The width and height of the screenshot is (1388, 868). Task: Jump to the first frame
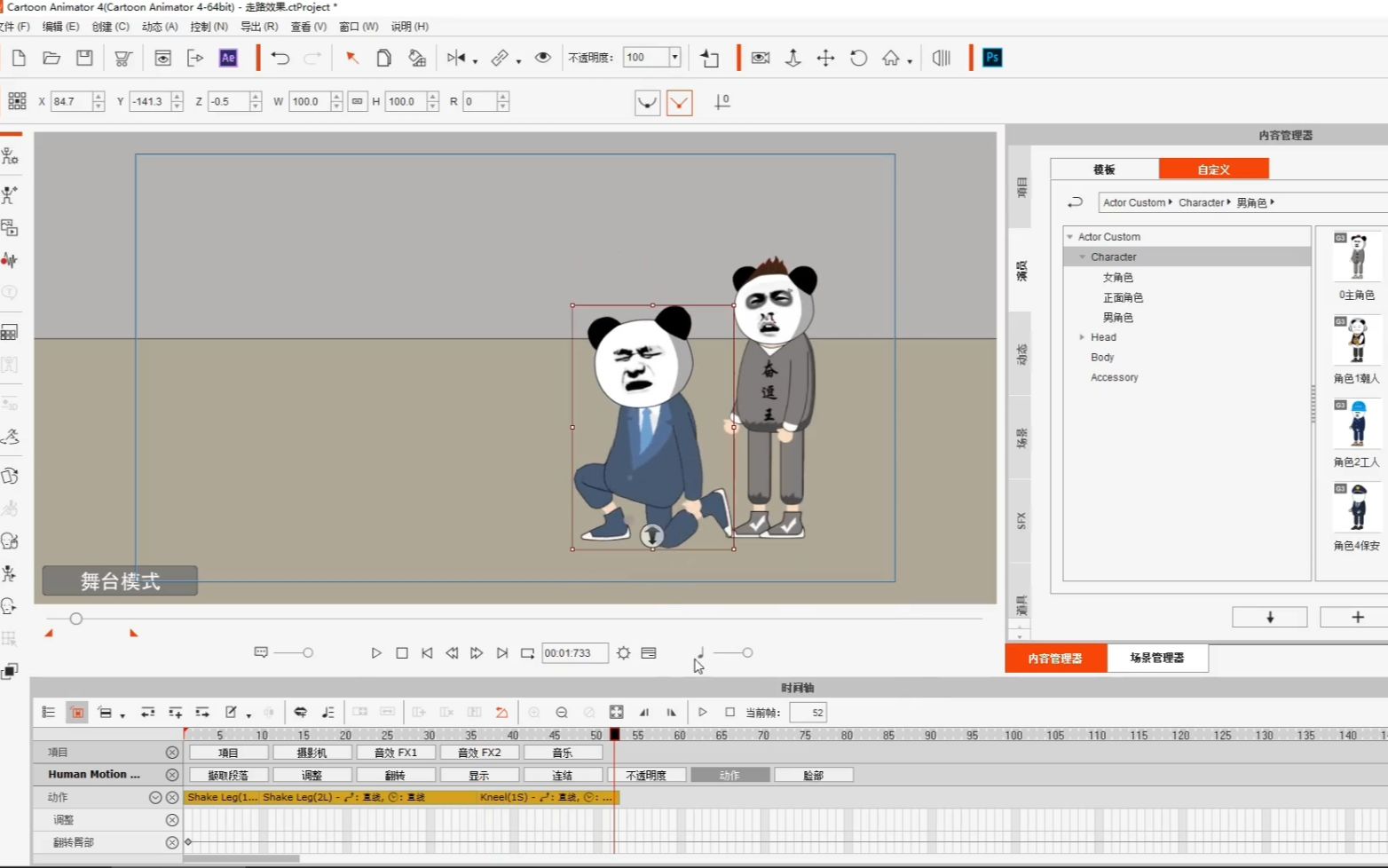pyautogui.click(x=427, y=652)
